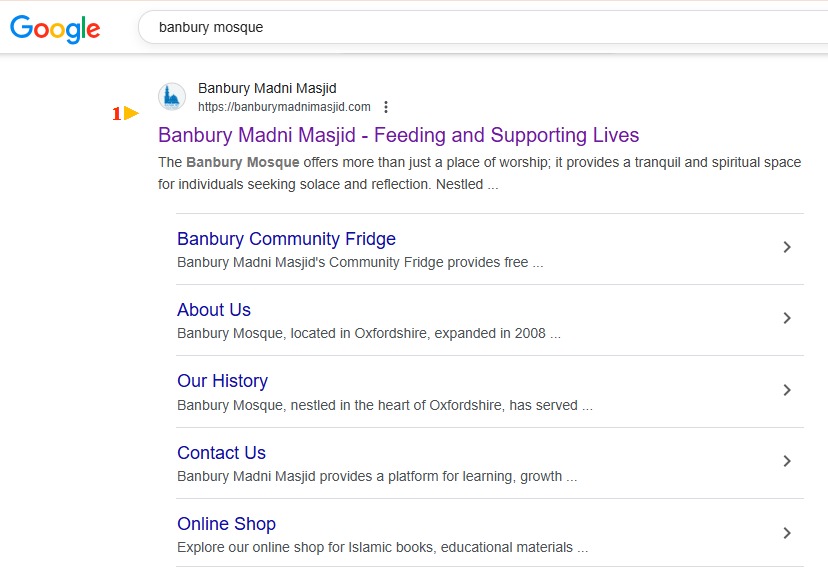The width and height of the screenshot is (828, 581).
Task: Expand the Banbury Community Fridge chevron
Action: 787,247
